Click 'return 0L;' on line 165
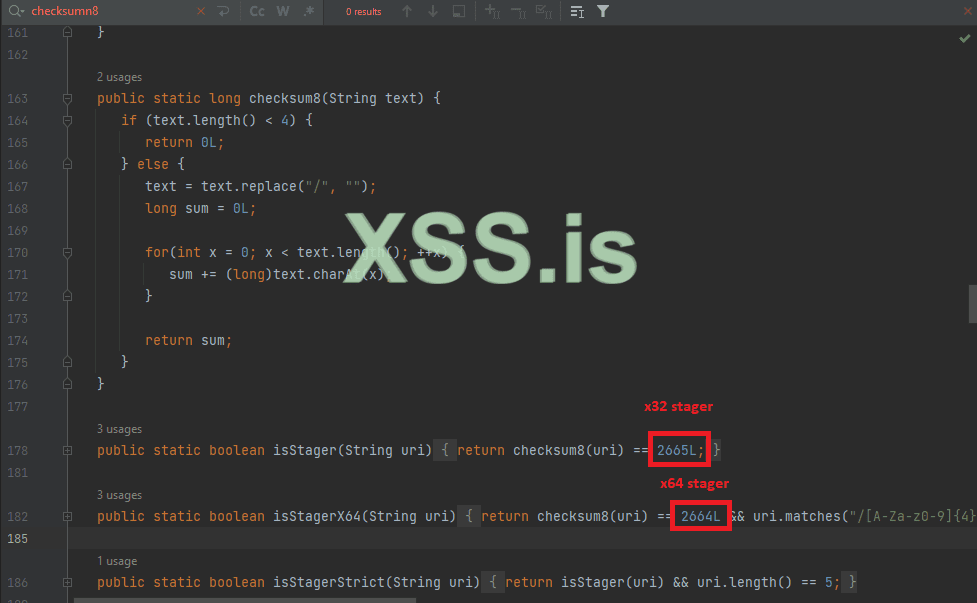 (x=184, y=143)
